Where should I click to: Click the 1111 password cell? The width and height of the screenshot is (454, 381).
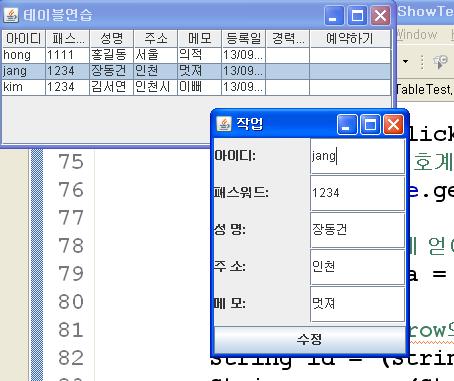(67, 55)
